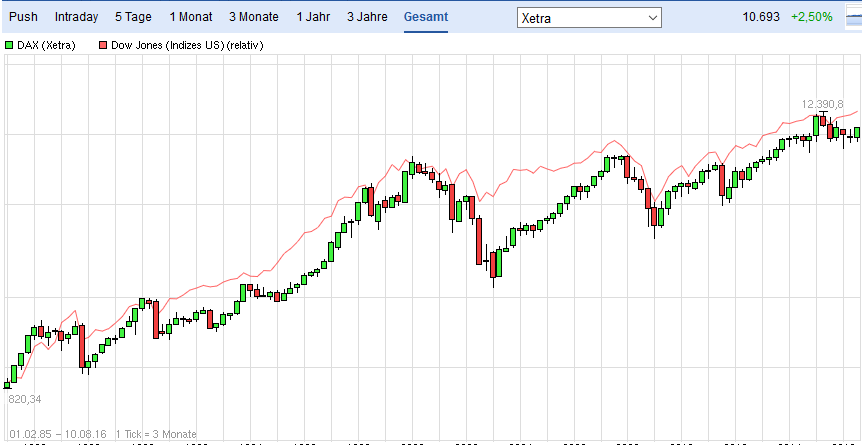Click the DAX (Xetra) legend label
Screen dimensions: 862x445
coord(46,46)
